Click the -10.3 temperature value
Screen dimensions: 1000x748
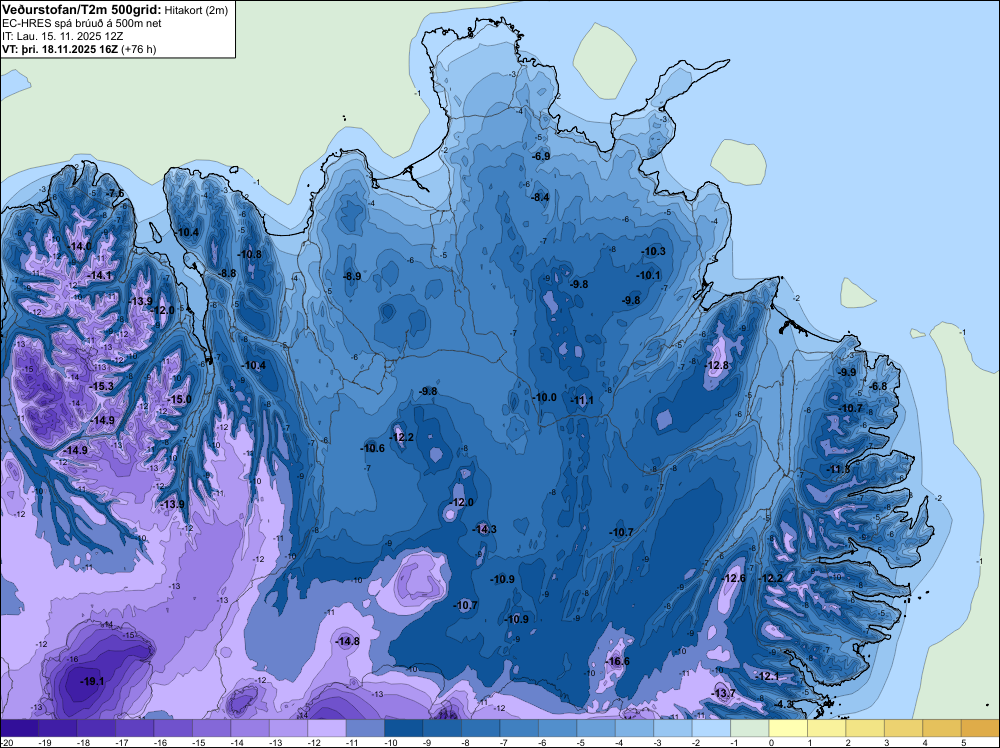[654, 251]
